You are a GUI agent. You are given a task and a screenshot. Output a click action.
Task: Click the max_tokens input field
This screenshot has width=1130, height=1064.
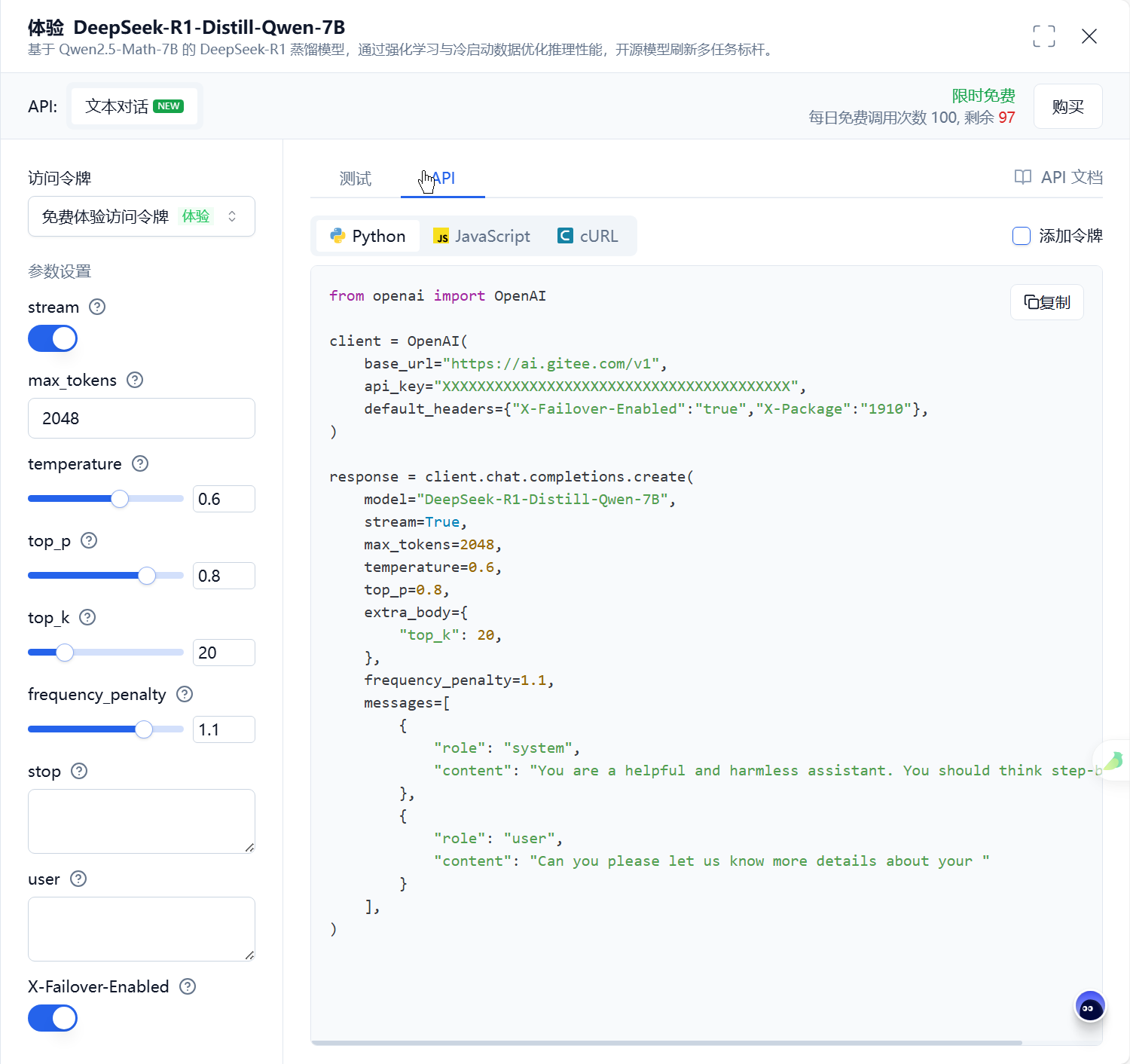[142, 418]
